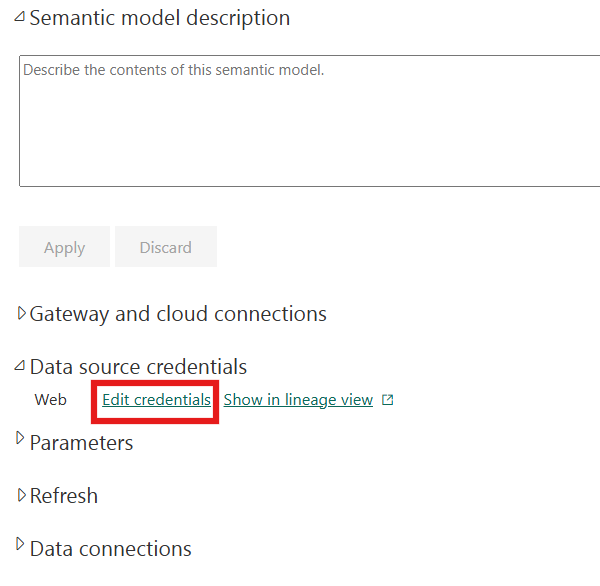Click the "Semantic model description" heading text
Viewport: 600px width, 586px height.
tap(160, 18)
